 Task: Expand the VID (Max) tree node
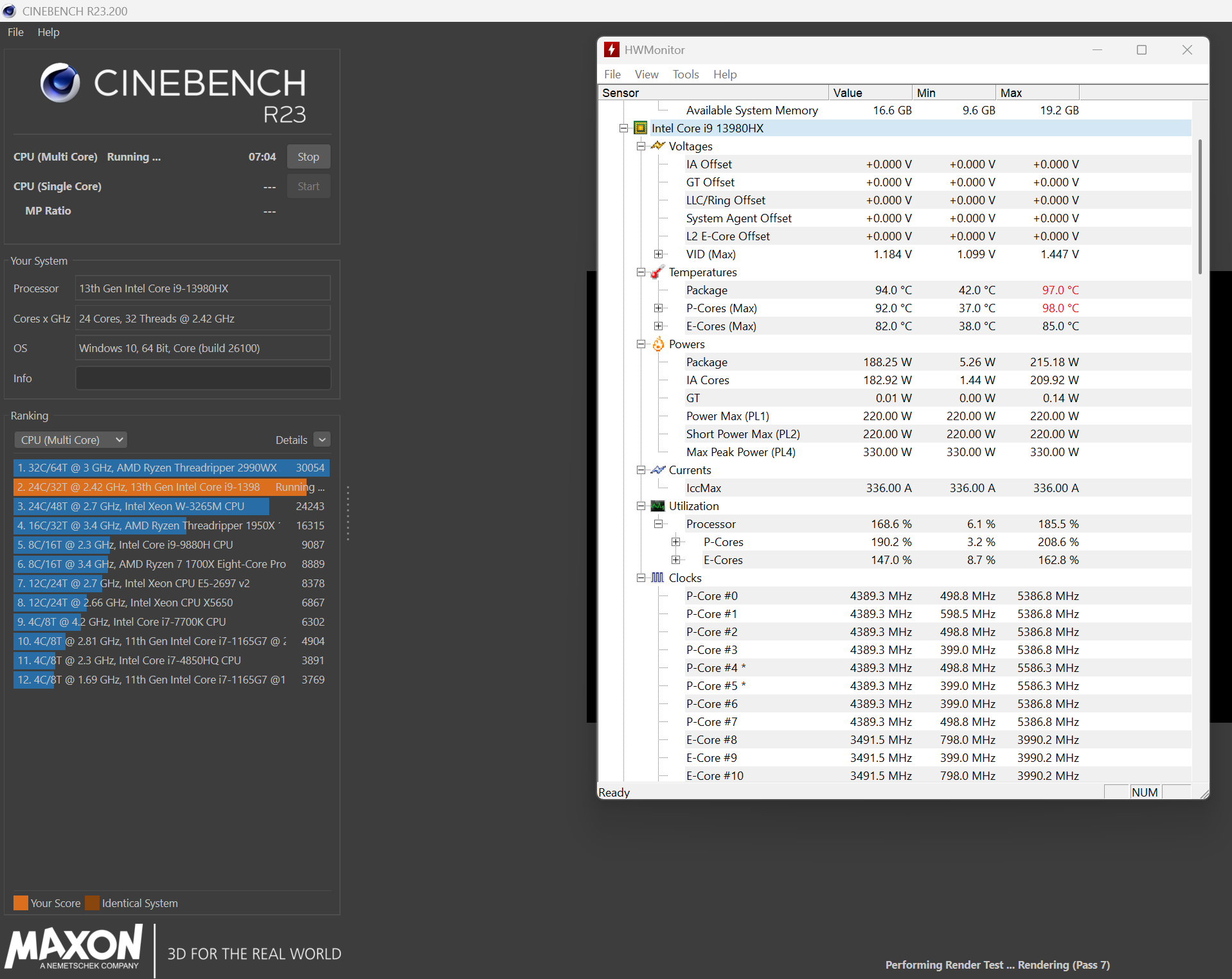658,254
